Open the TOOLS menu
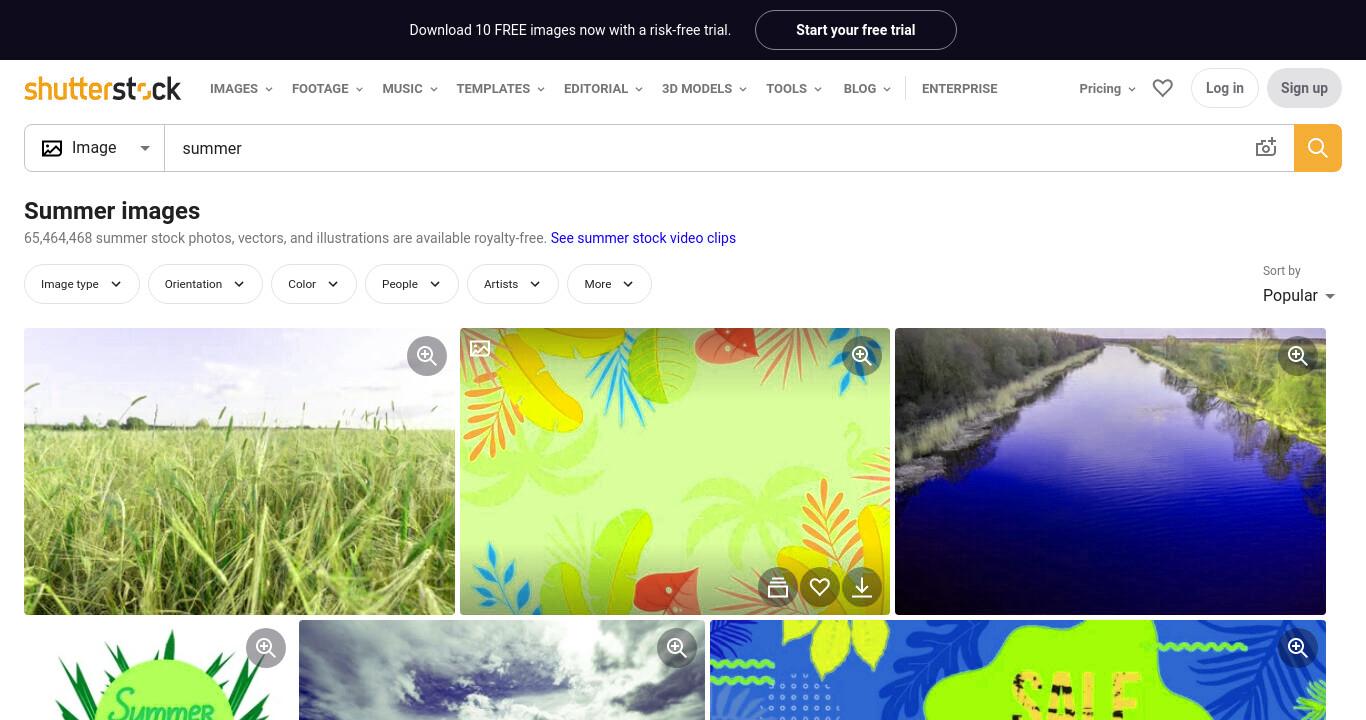1366x720 pixels. 794,88
